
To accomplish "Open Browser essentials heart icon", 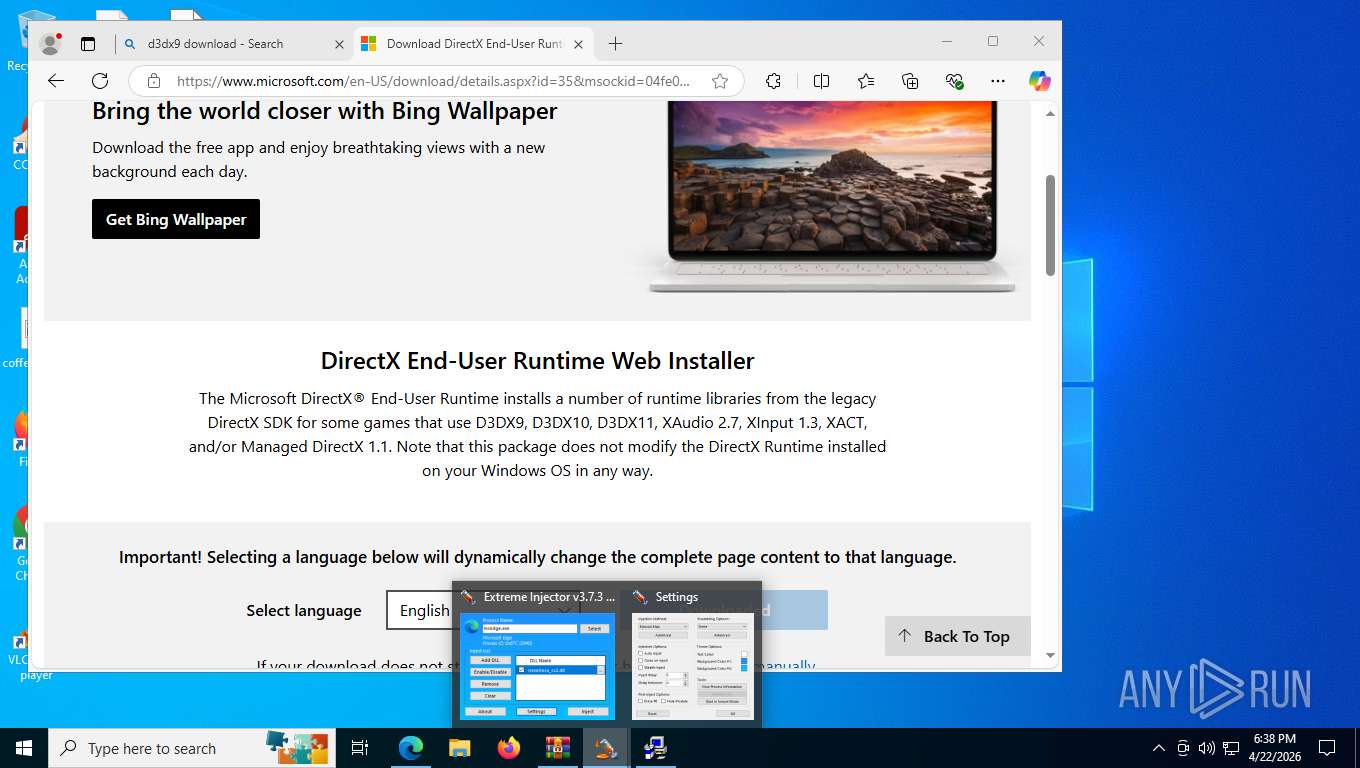I will [x=954, y=81].
